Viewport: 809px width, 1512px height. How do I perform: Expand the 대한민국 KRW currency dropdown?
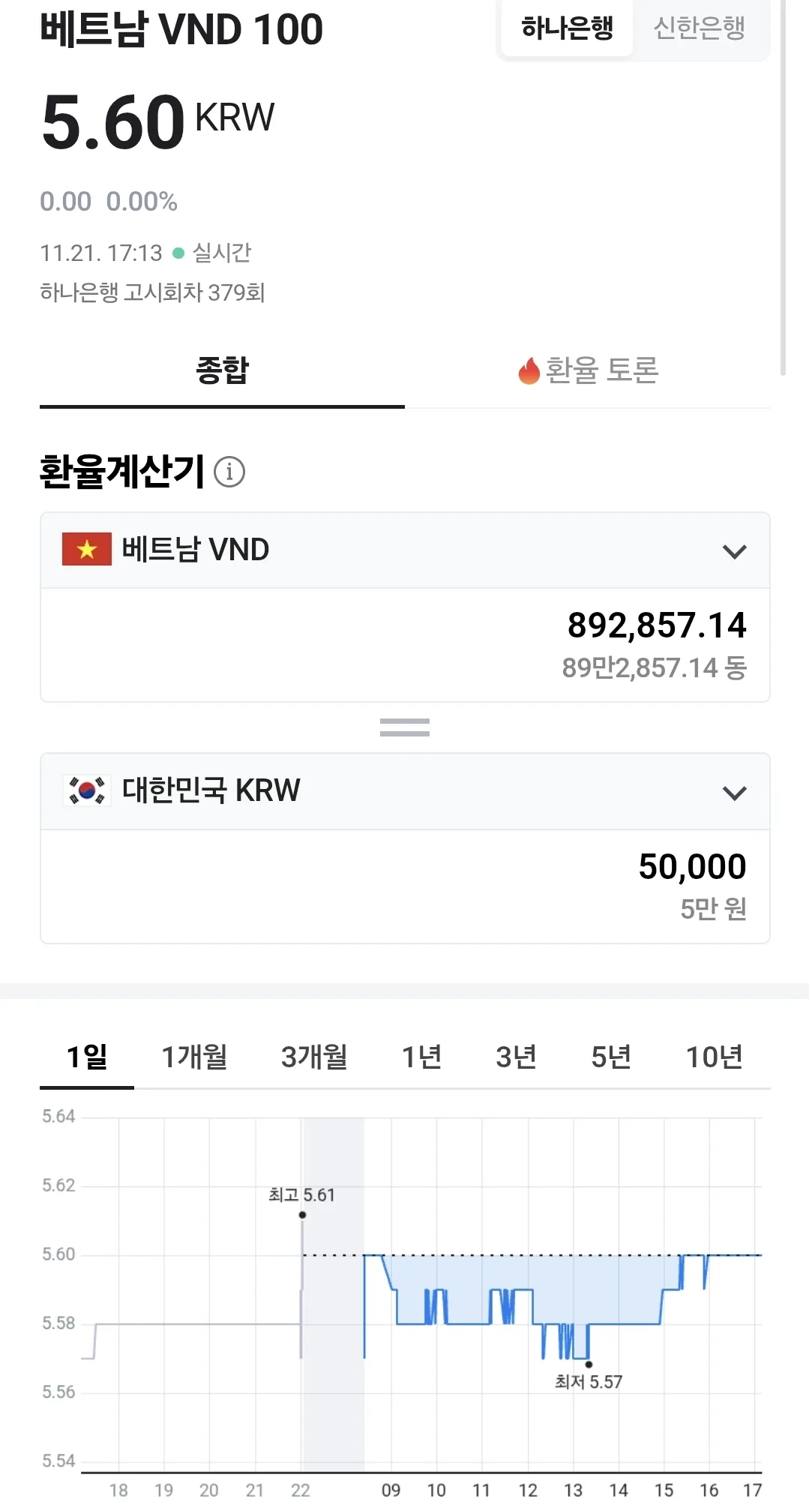[405, 792]
